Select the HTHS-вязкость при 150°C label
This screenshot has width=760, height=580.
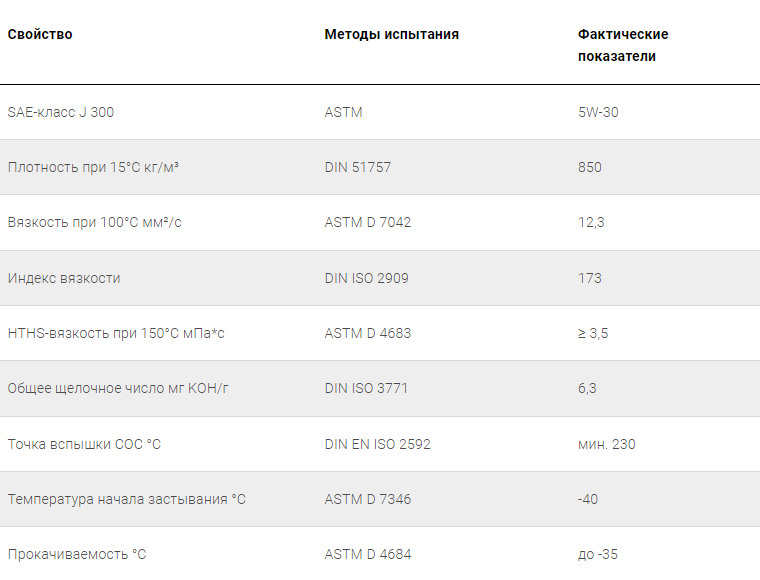point(116,333)
